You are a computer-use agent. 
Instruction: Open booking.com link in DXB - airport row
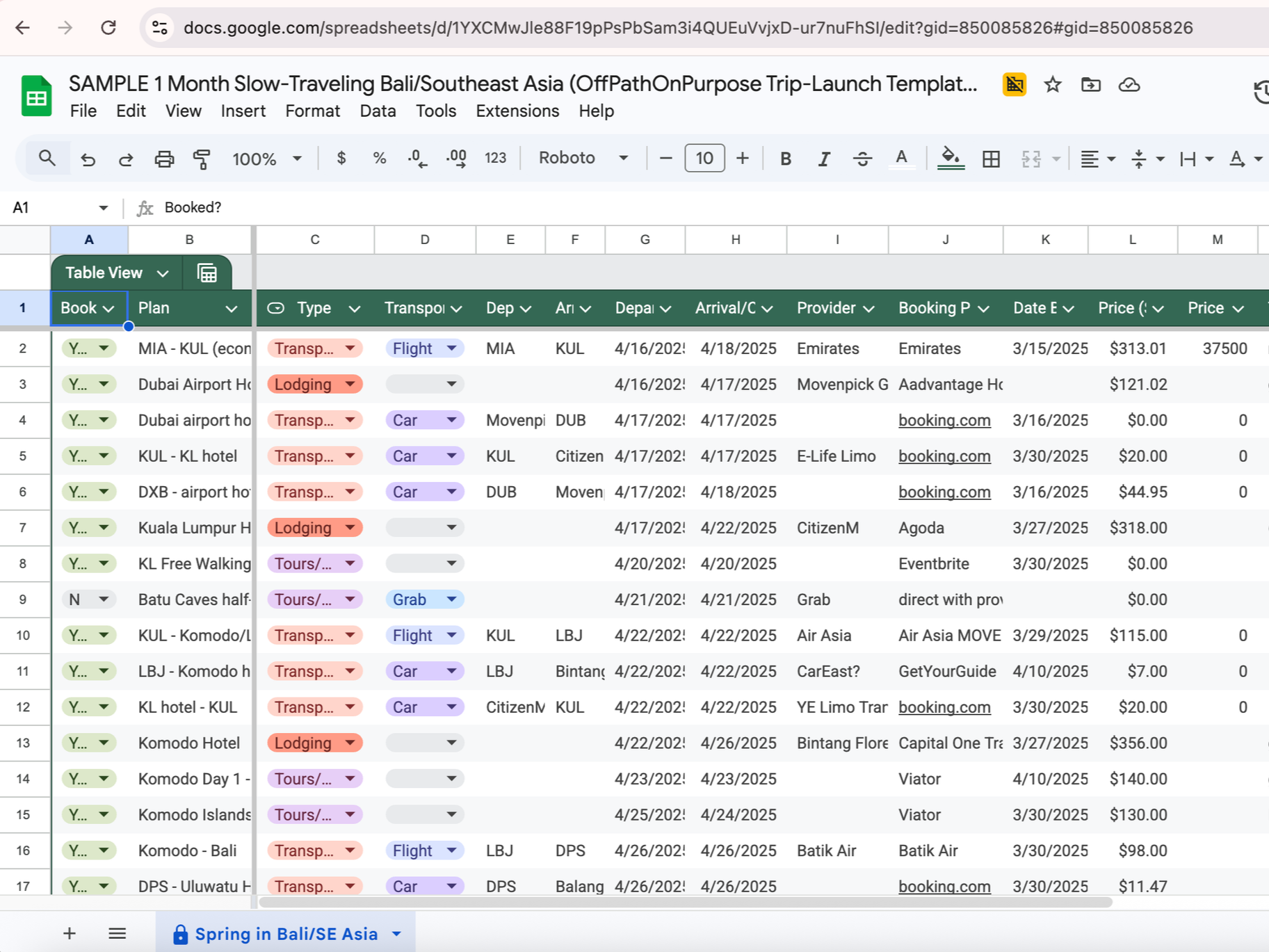[x=944, y=492]
